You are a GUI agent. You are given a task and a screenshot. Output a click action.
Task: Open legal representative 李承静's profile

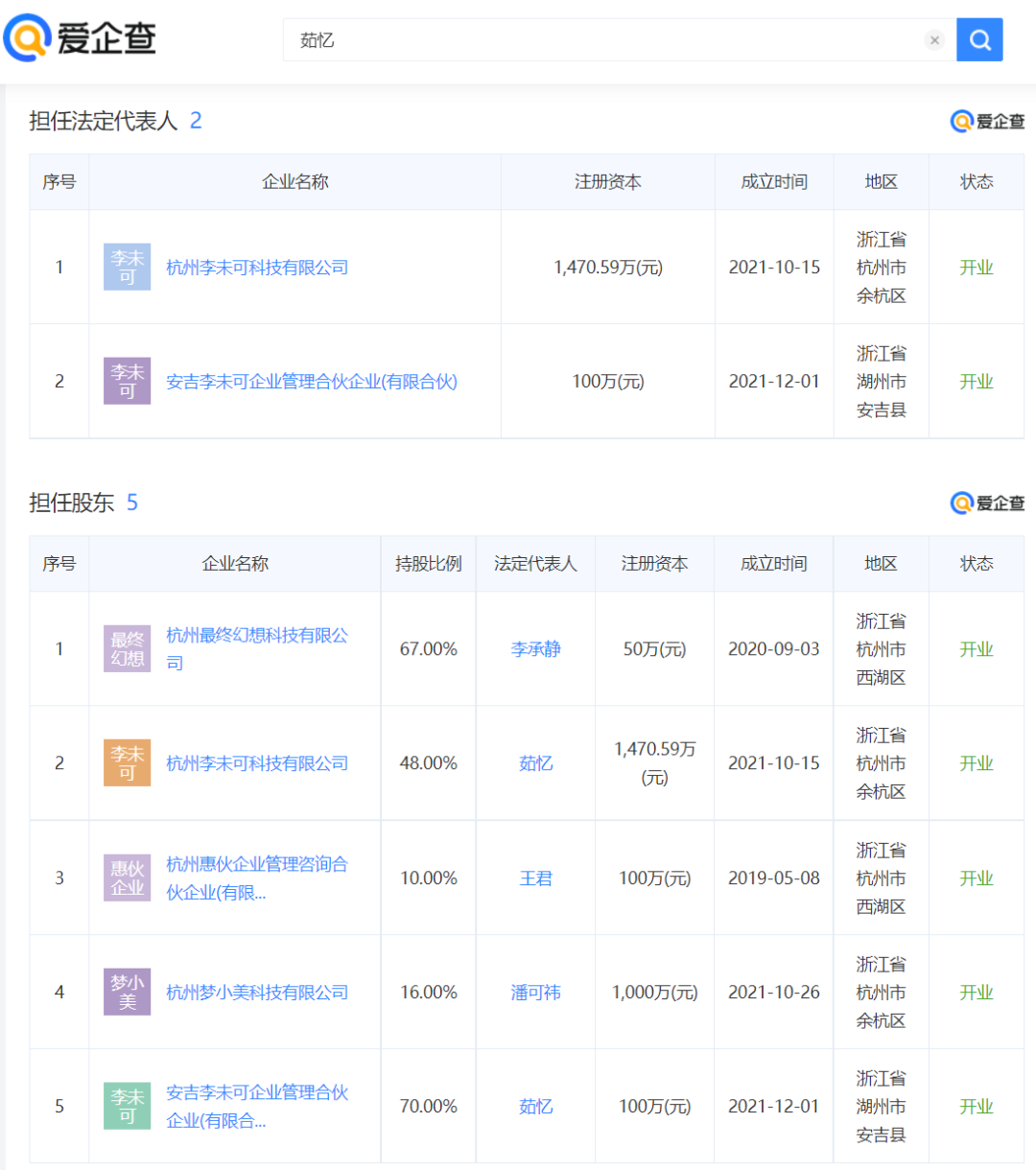coord(535,649)
